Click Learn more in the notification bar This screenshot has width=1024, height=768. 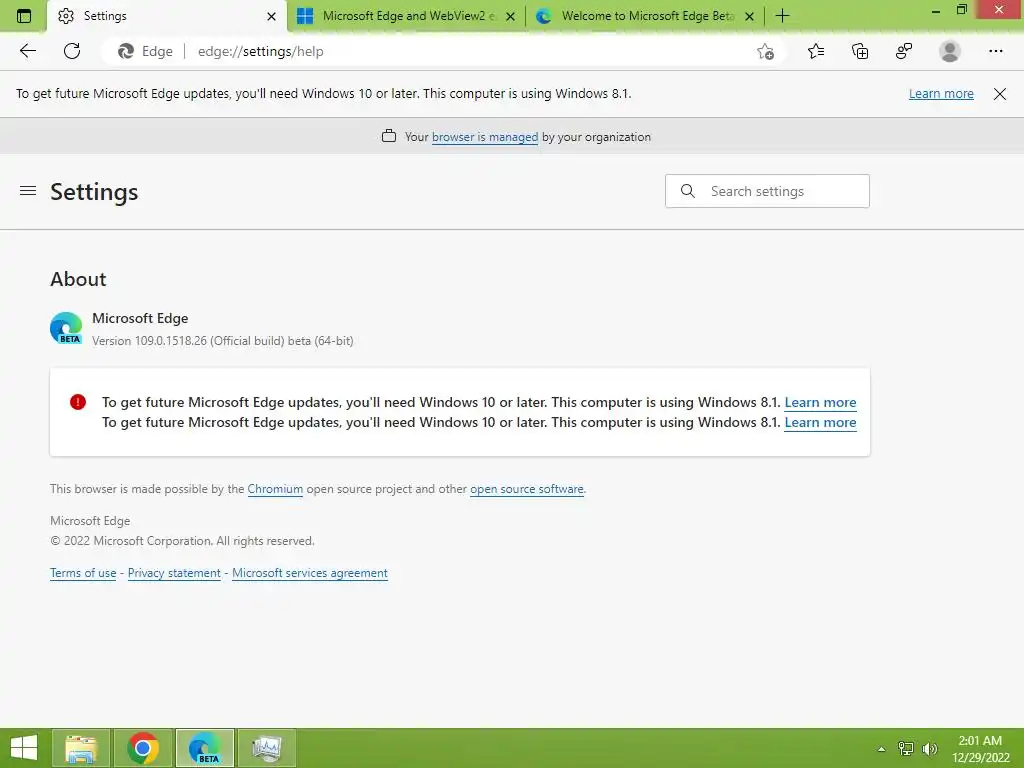click(x=941, y=94)
